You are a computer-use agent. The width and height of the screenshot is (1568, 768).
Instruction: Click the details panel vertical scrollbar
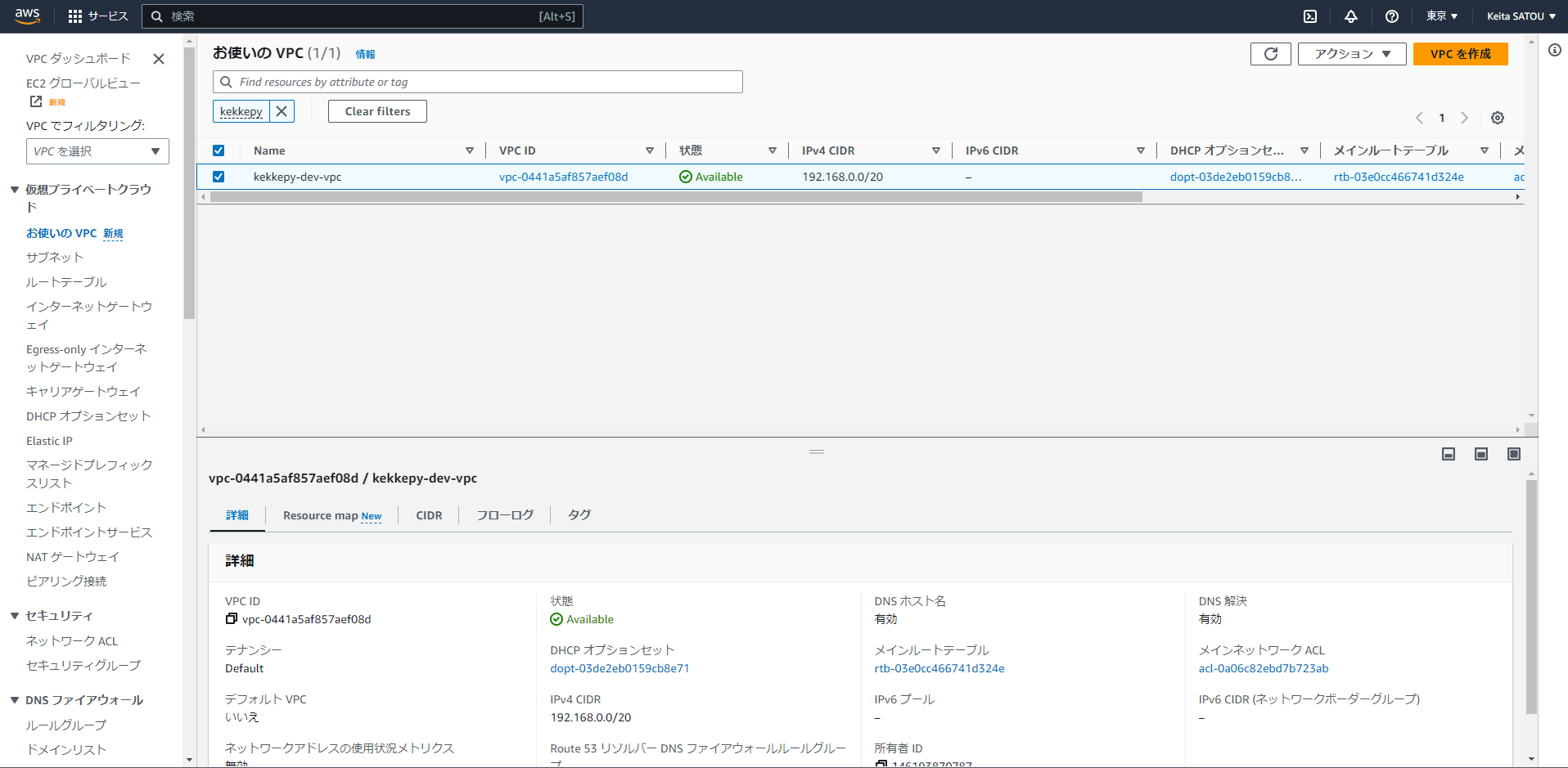(x=1531, y=597)
